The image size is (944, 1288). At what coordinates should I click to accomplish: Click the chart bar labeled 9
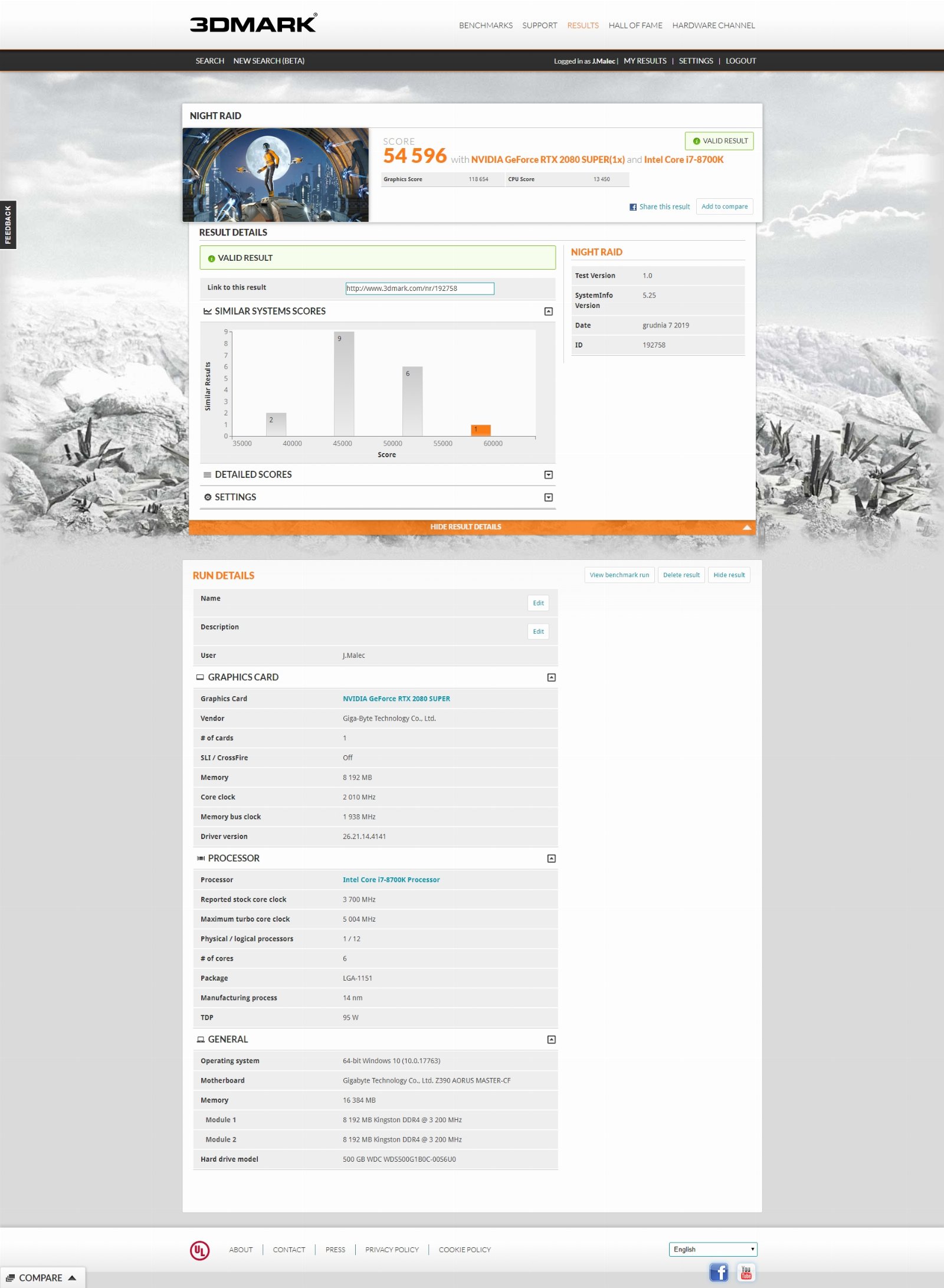344,384
